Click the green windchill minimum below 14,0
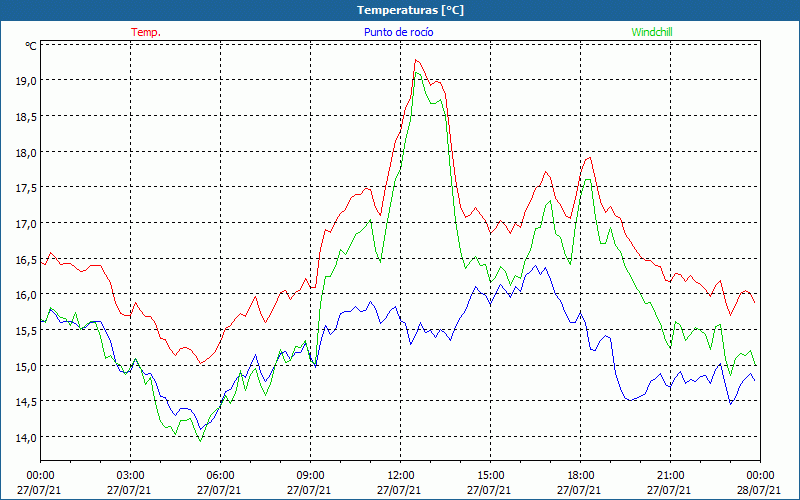This screenshot has height=500, width=800. point(201,441)
